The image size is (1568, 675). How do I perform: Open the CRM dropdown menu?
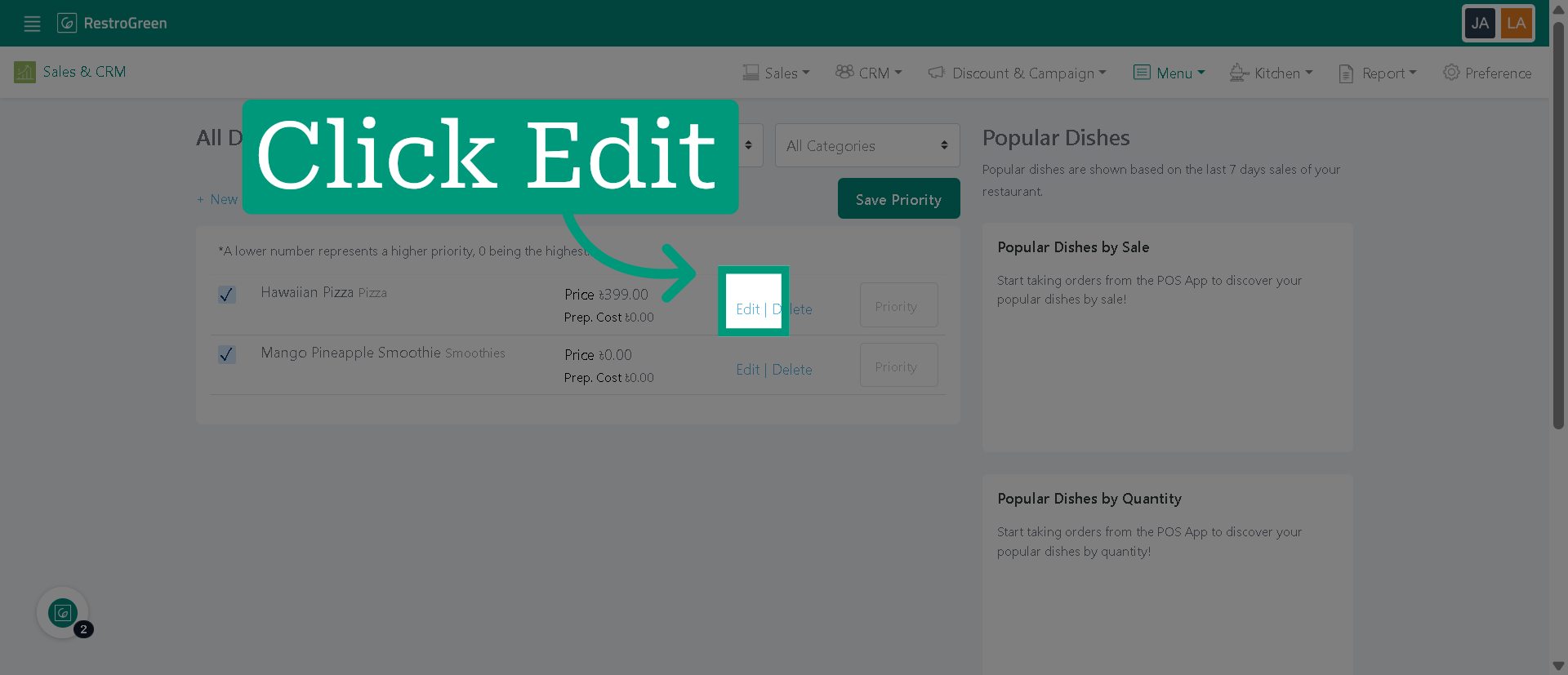pyautogui.click(x=869, y=73)
